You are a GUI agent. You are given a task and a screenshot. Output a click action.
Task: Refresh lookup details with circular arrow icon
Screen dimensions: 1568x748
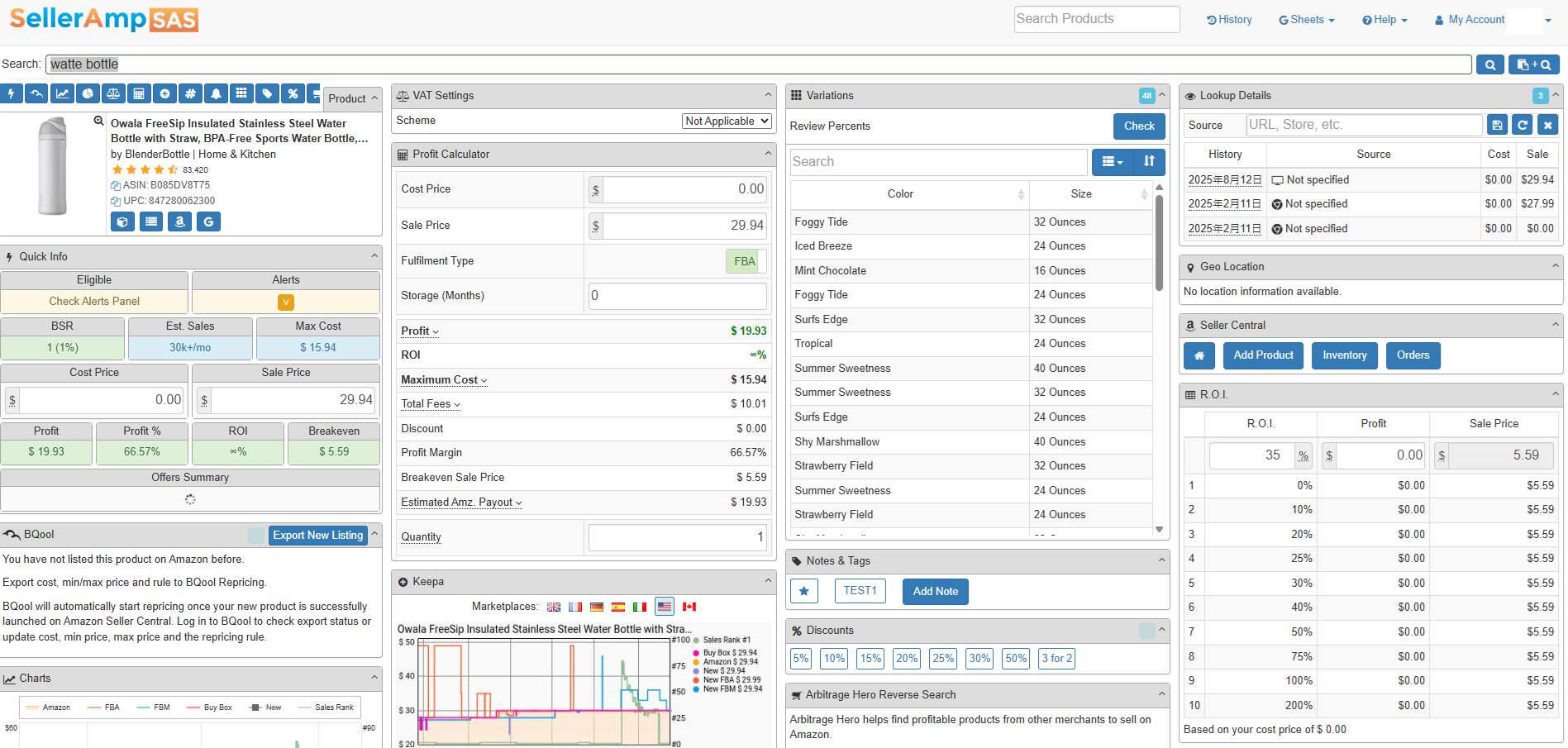pyautogui.click(x=1523, y=125)
